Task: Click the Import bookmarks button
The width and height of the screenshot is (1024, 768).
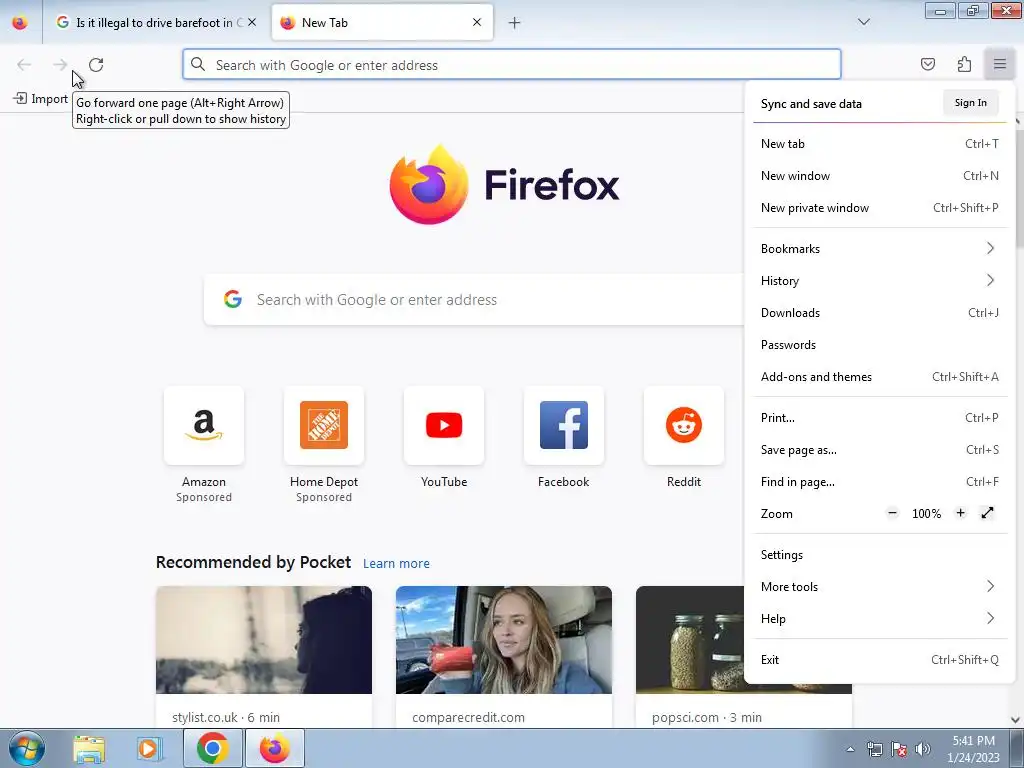Action: tap(40, 99)
